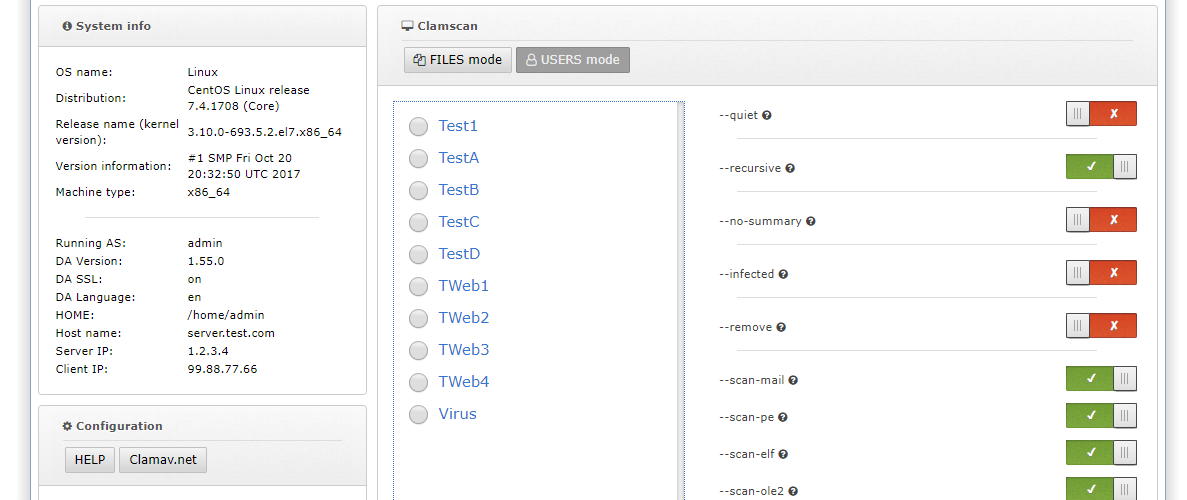Click the help icon beside --infected
Screen dimensions: 1187x500
pos(784,275)
